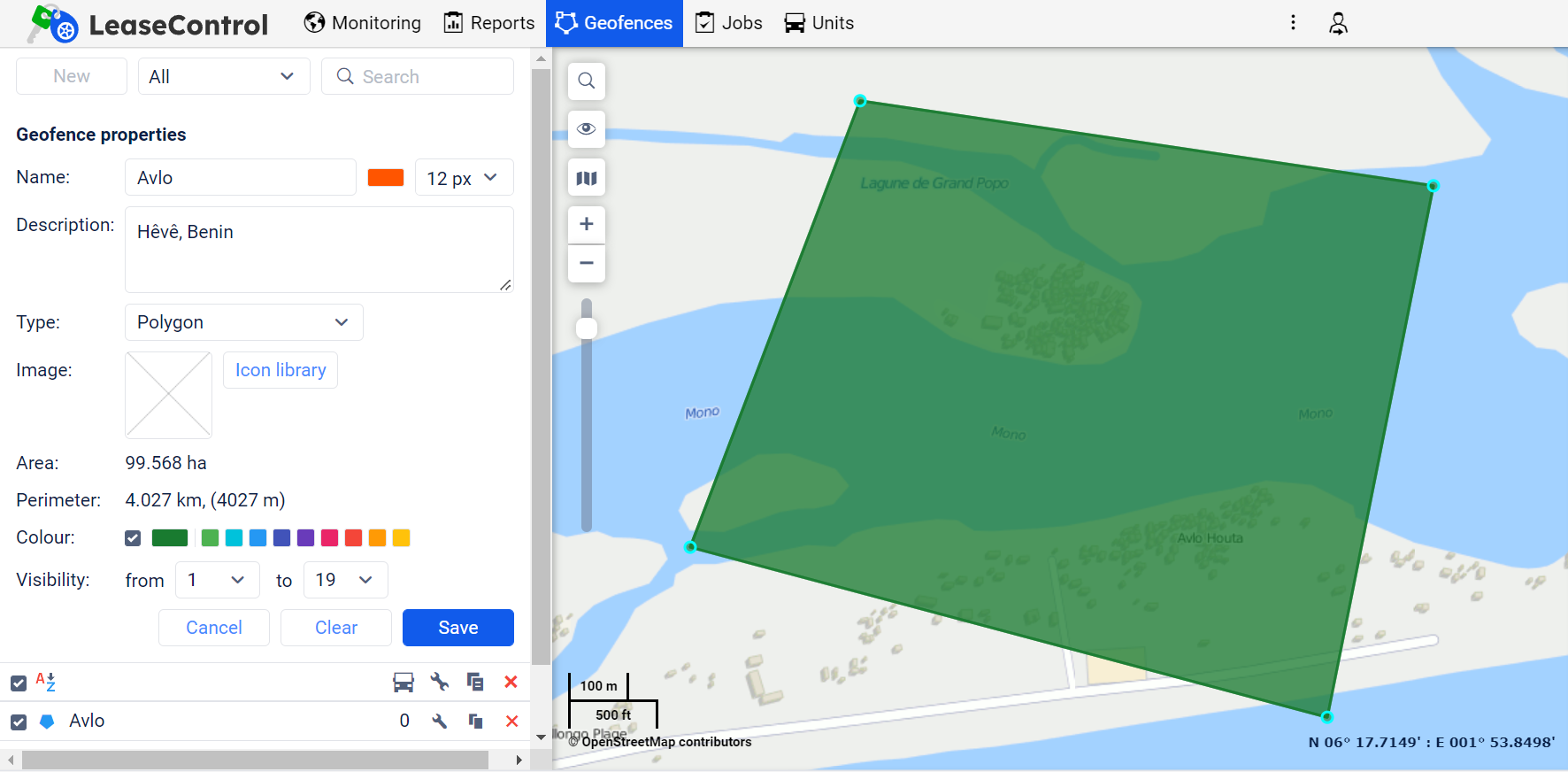
Task: Toggle the Avlo geofence checkbox
Action: pos(19,722)
